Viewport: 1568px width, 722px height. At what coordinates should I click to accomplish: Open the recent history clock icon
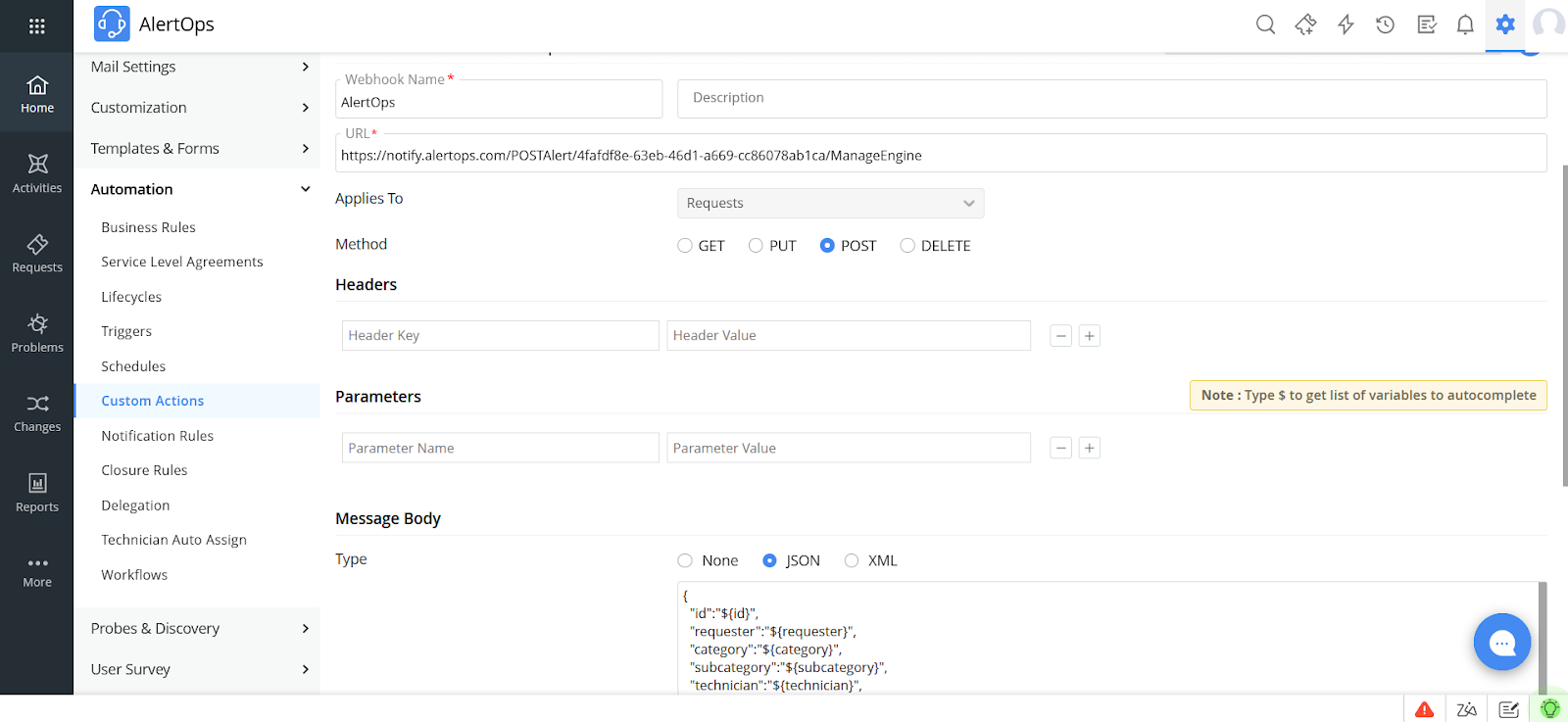tap(1385, 24)
